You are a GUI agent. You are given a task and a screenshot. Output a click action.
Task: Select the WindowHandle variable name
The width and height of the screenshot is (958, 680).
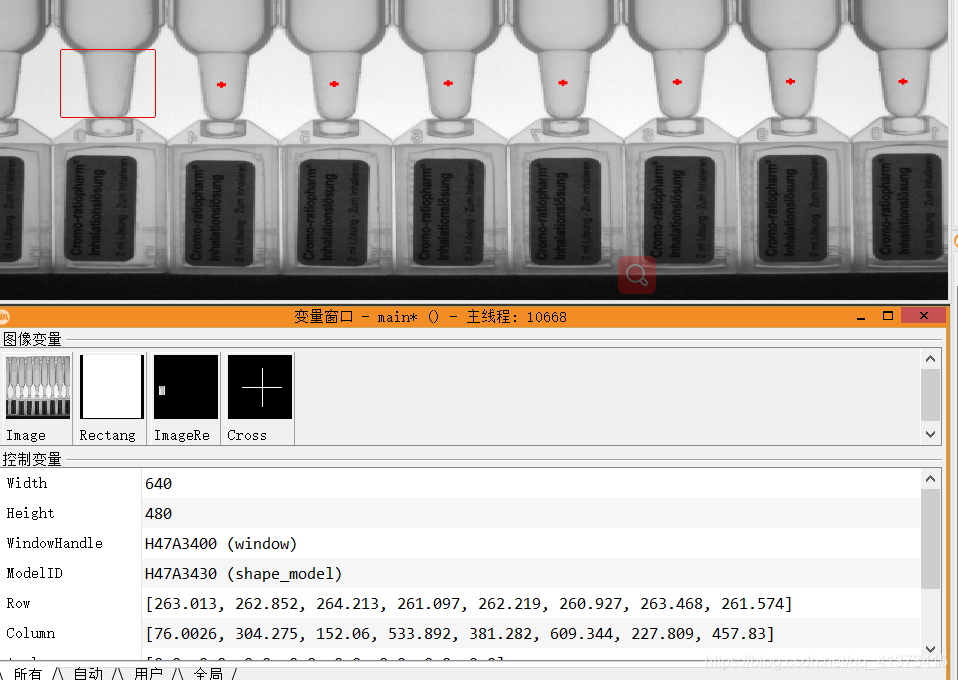54,543
